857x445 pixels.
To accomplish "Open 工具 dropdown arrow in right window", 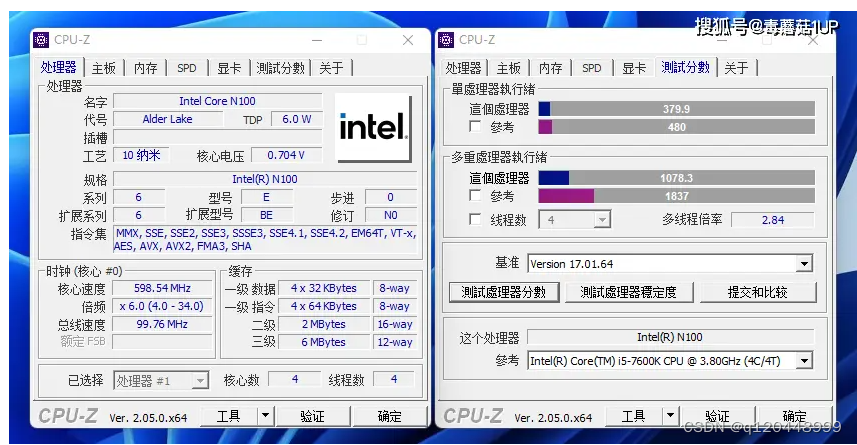I will coord(670,416).
